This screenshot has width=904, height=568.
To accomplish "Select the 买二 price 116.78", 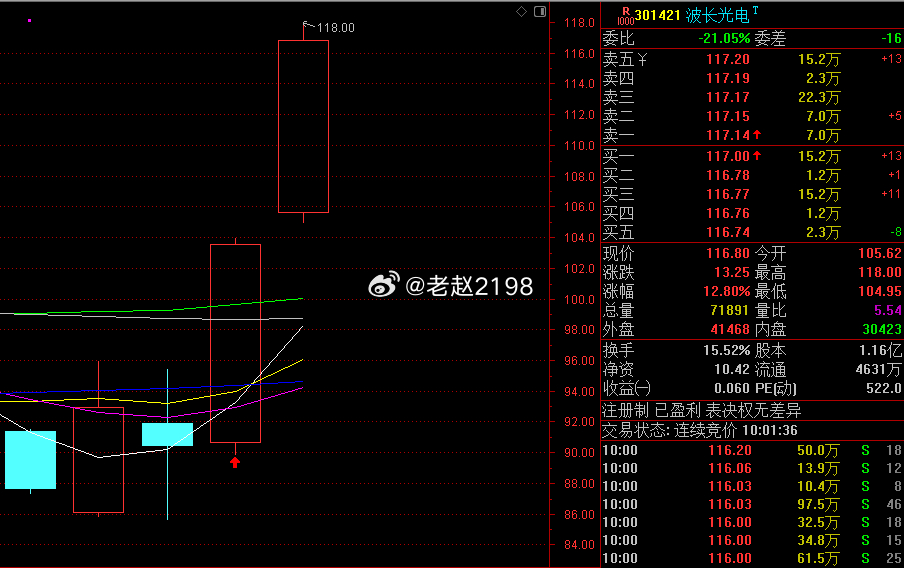I will (x=728, y=175).
